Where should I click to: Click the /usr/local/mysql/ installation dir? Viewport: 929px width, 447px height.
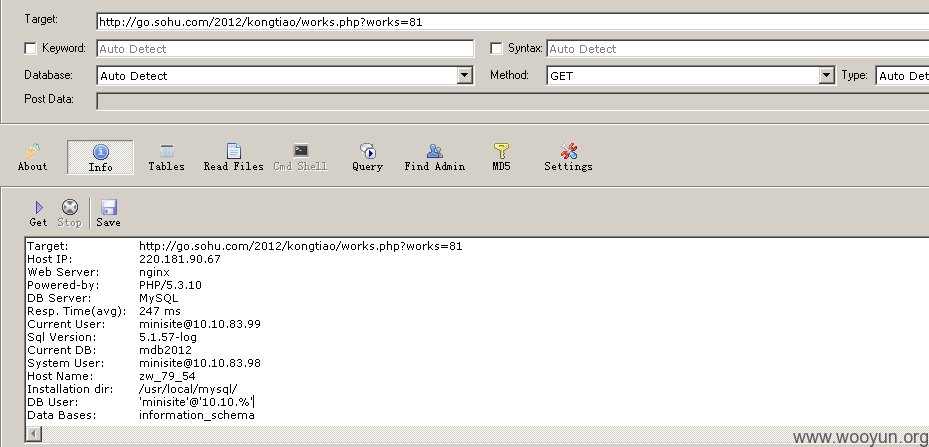(x=188, y=389)
